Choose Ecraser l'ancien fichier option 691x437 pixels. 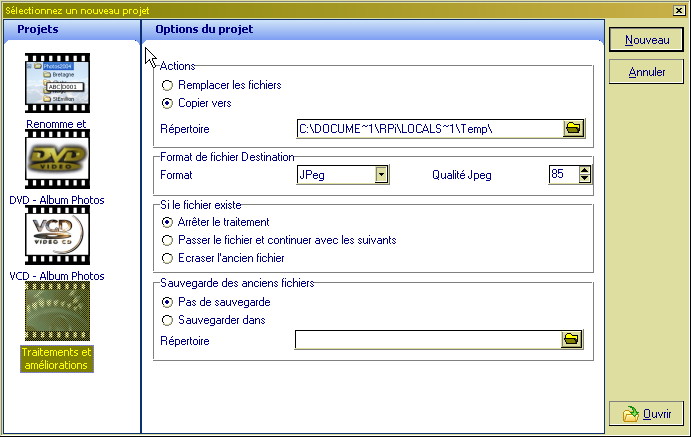pyautogui.click(x=167, y=258)
